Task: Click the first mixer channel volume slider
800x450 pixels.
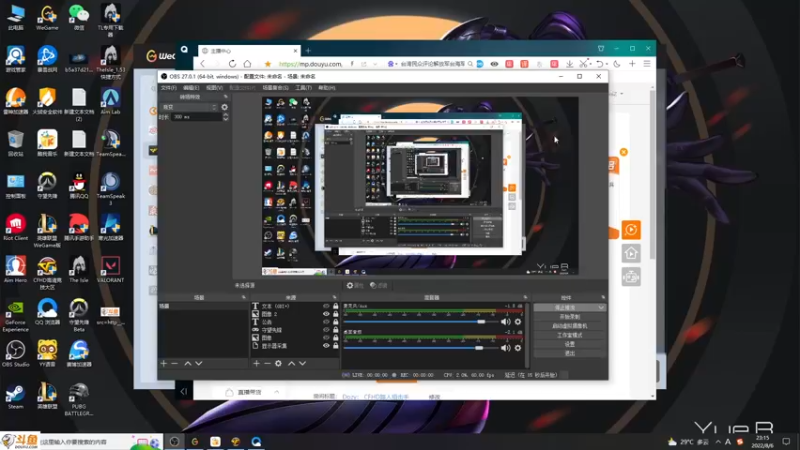Action: pyautogui.click(x=420, y=322)
